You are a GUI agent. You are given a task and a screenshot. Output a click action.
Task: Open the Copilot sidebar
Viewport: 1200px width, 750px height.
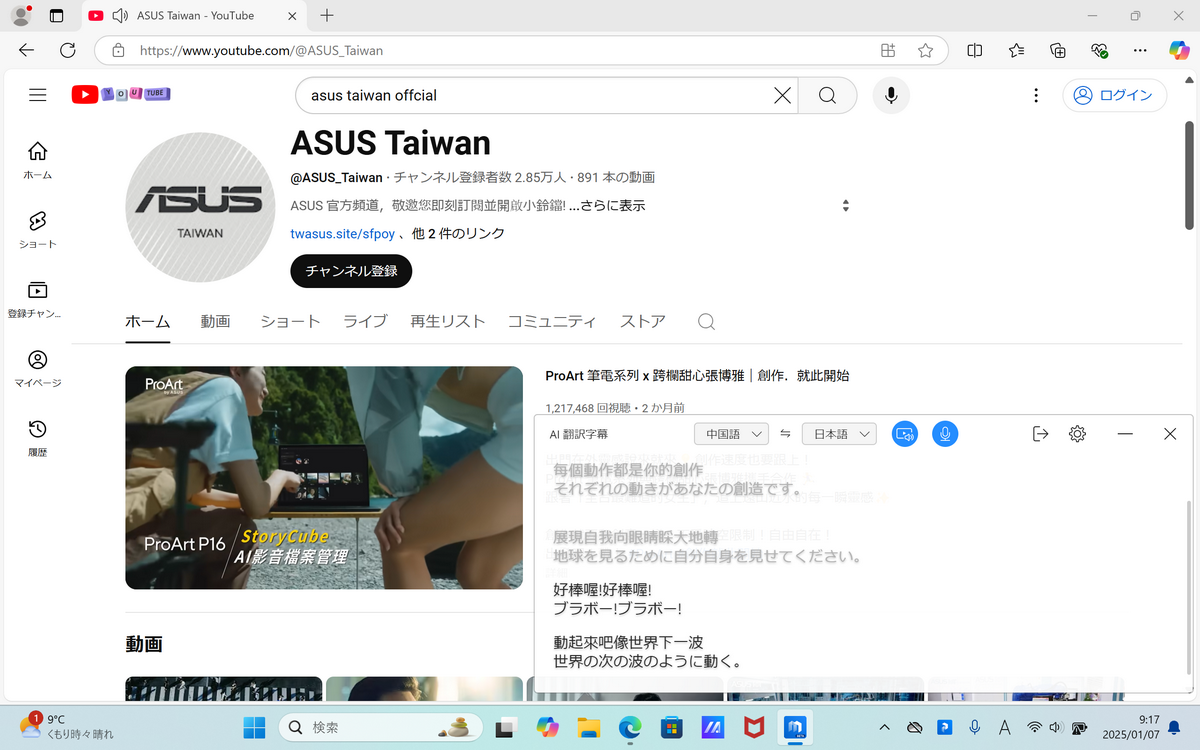[x=1179, y=50]
